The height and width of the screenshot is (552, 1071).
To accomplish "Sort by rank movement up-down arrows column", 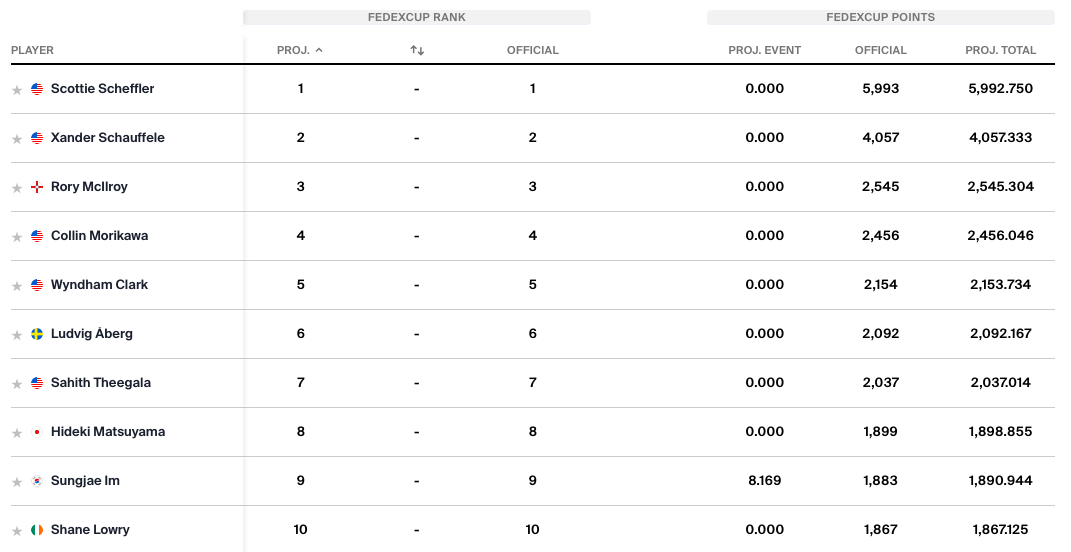I will [x=417, y=50].
